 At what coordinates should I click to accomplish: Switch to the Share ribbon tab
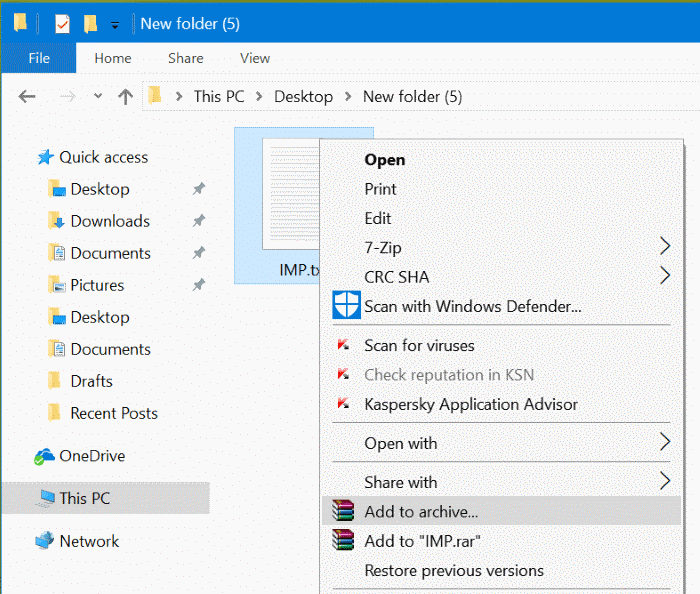pyautogui.click(x=186, y=58)
